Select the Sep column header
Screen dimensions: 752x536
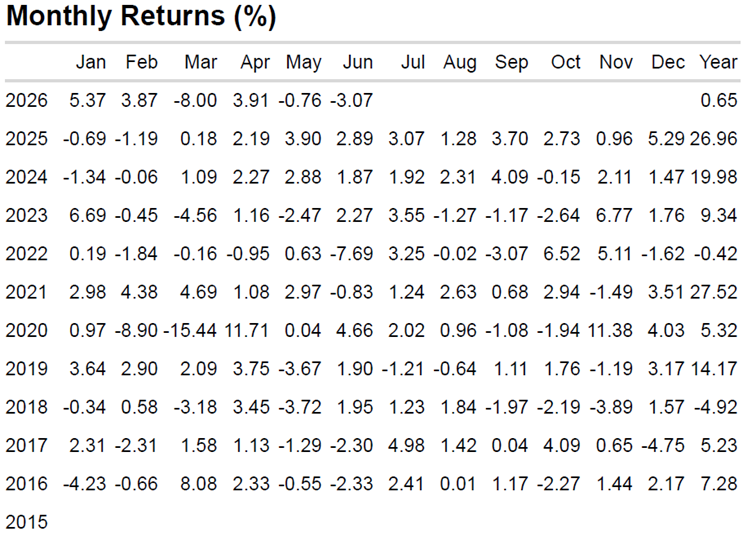[511, 62]
